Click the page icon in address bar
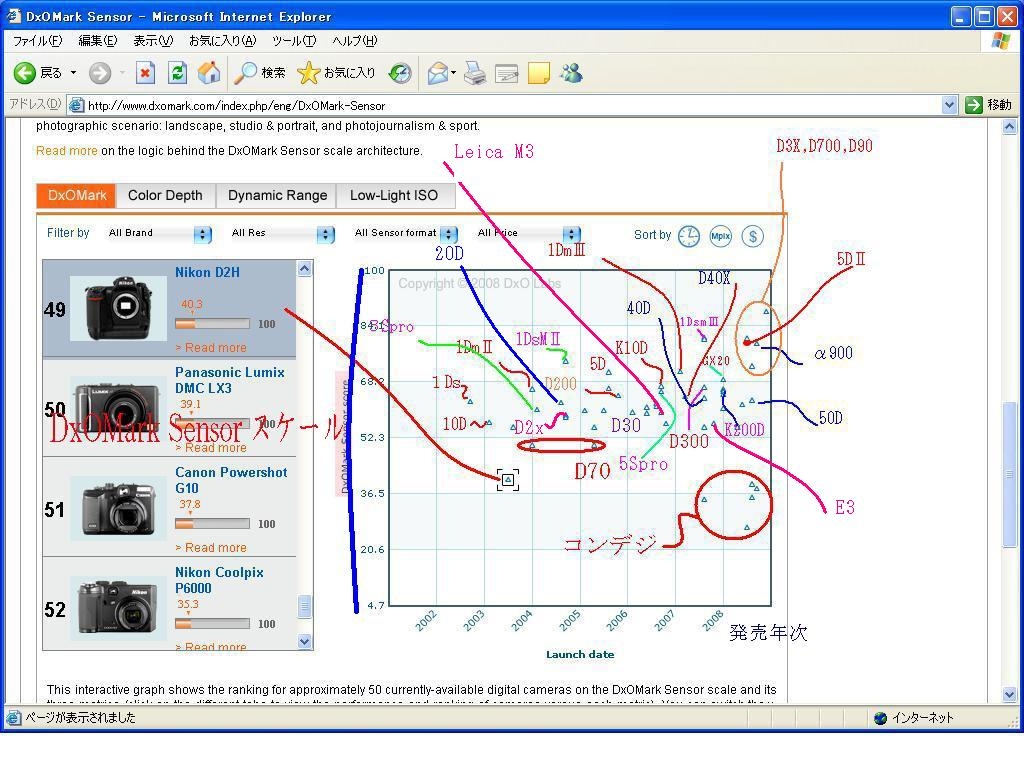The width and height of the screenshot is (1024, 768). pos(76,105)
